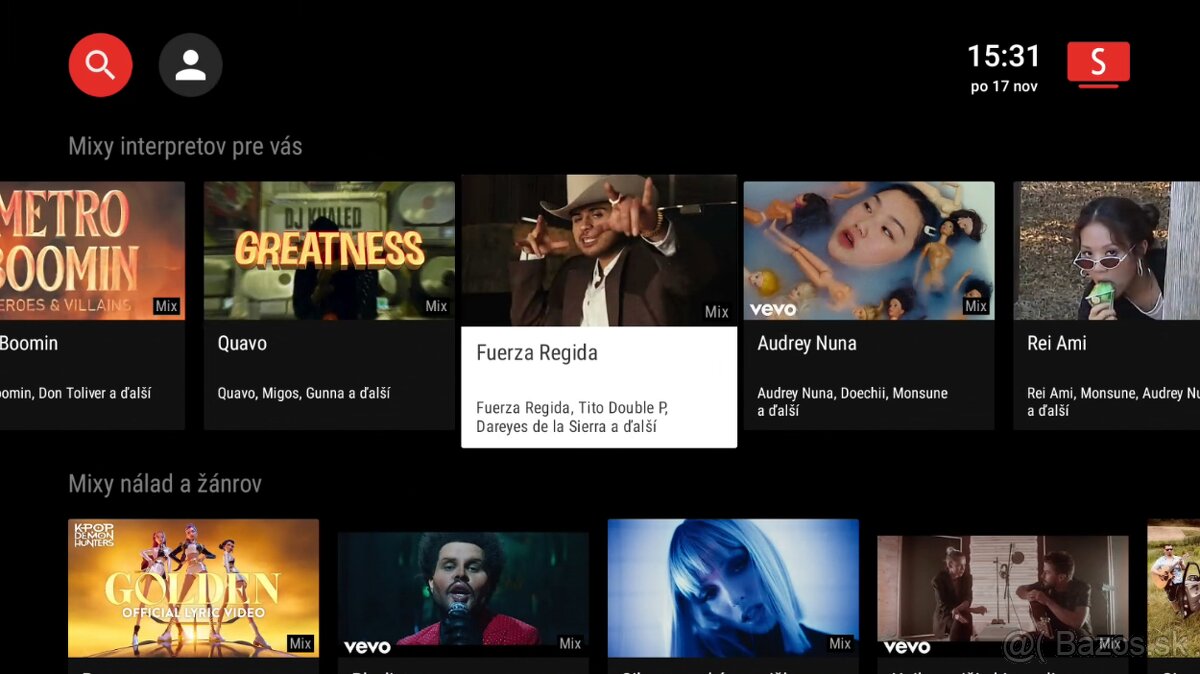
Task: Open the Rei Ami mix thumbnail
Action: coord(1106,250)
